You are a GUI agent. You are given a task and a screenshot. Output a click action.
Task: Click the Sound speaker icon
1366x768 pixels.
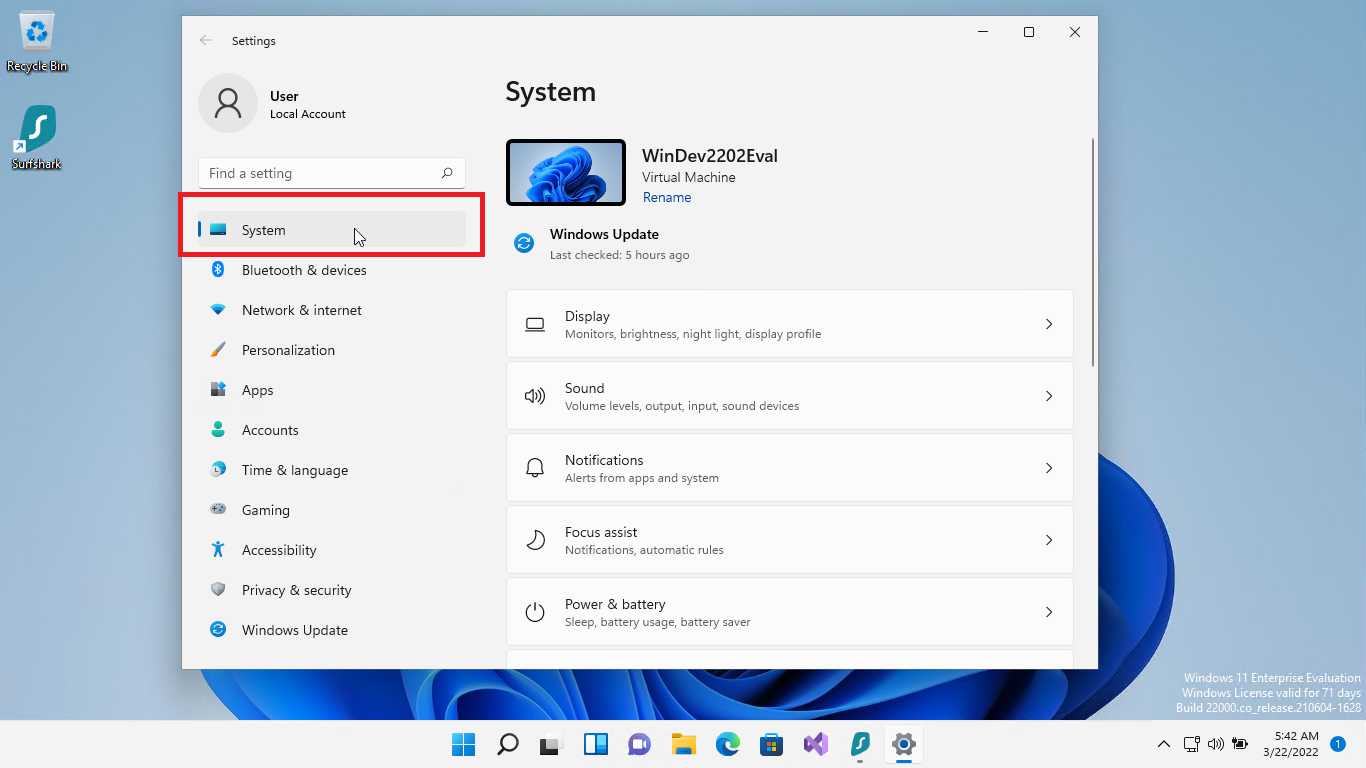[535, 396]
